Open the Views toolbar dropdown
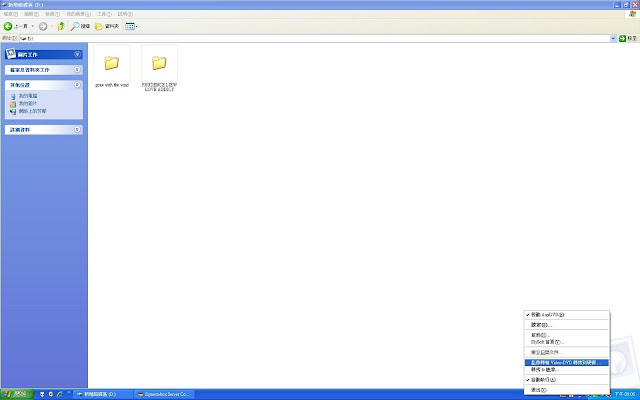The width and height of the screenshot is (640, 400). (x=131, y=27)
